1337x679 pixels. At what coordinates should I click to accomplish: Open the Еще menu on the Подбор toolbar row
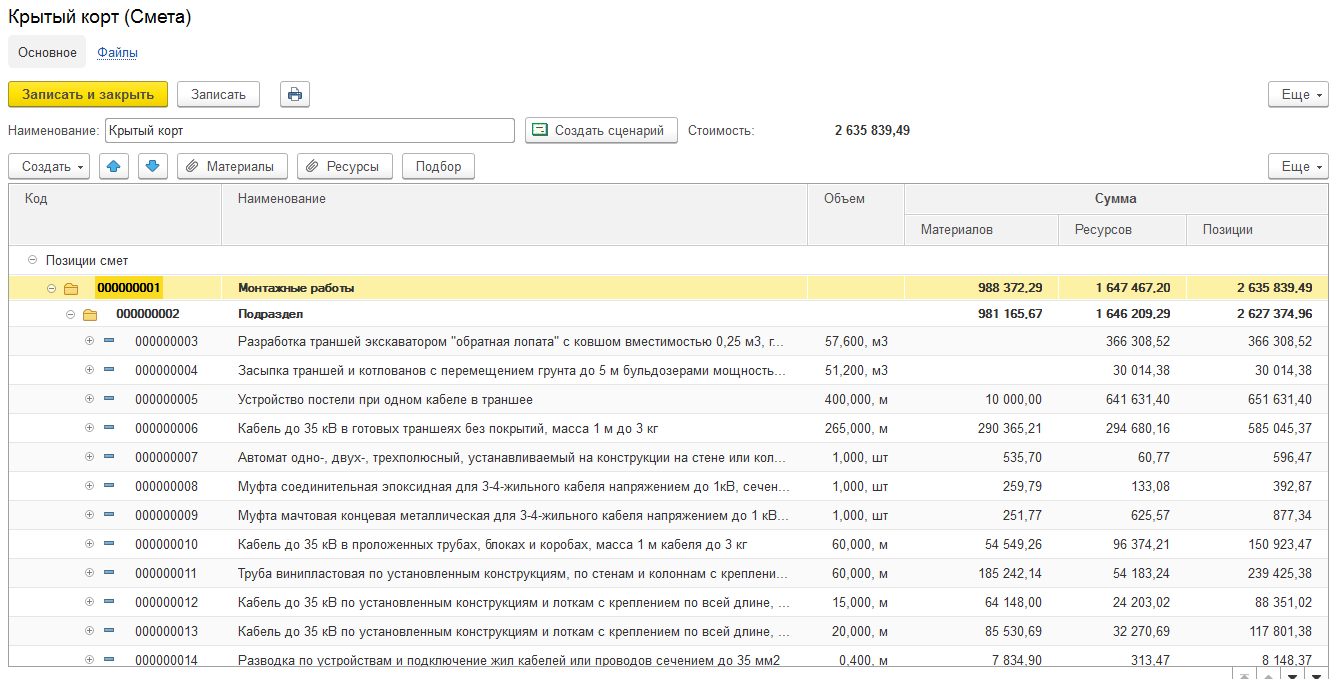point(1298,167)
